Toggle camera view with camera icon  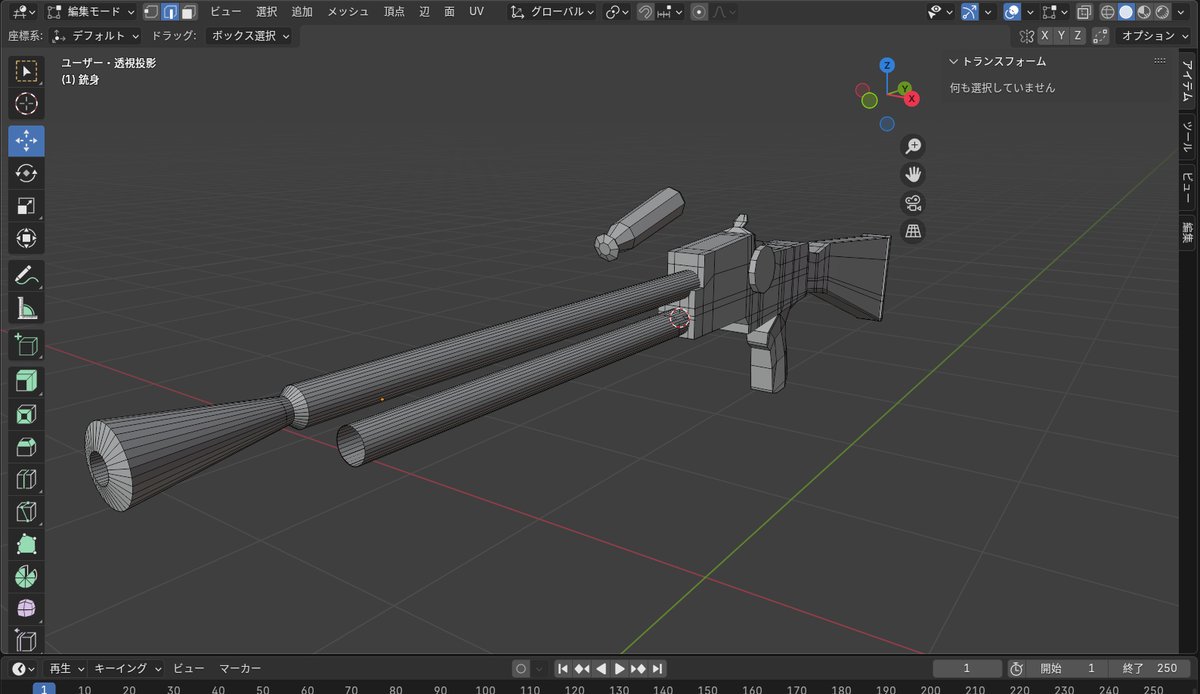pos(913,204)
